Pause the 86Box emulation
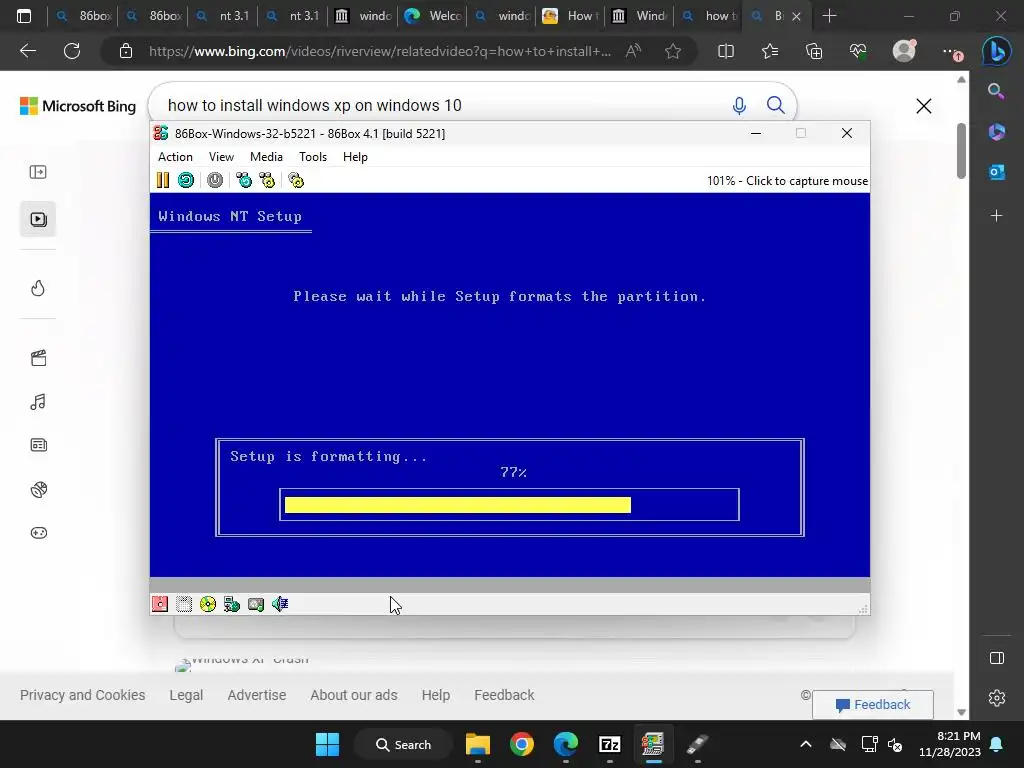The height and width of the screenshot is (768, 1024). tap(163, 180)
